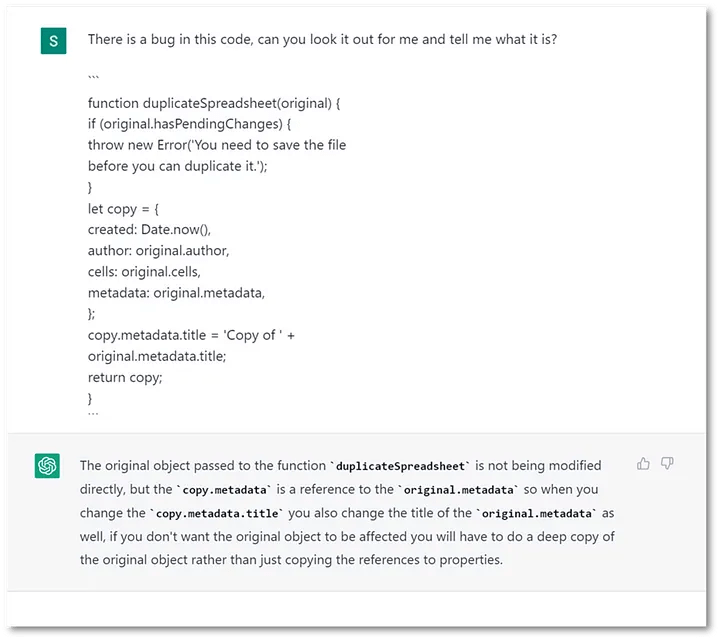720x640 pixels.
Task: Click the 'copy.metadata.title = 'Copy of ' +' line
Action: (191, 335)
